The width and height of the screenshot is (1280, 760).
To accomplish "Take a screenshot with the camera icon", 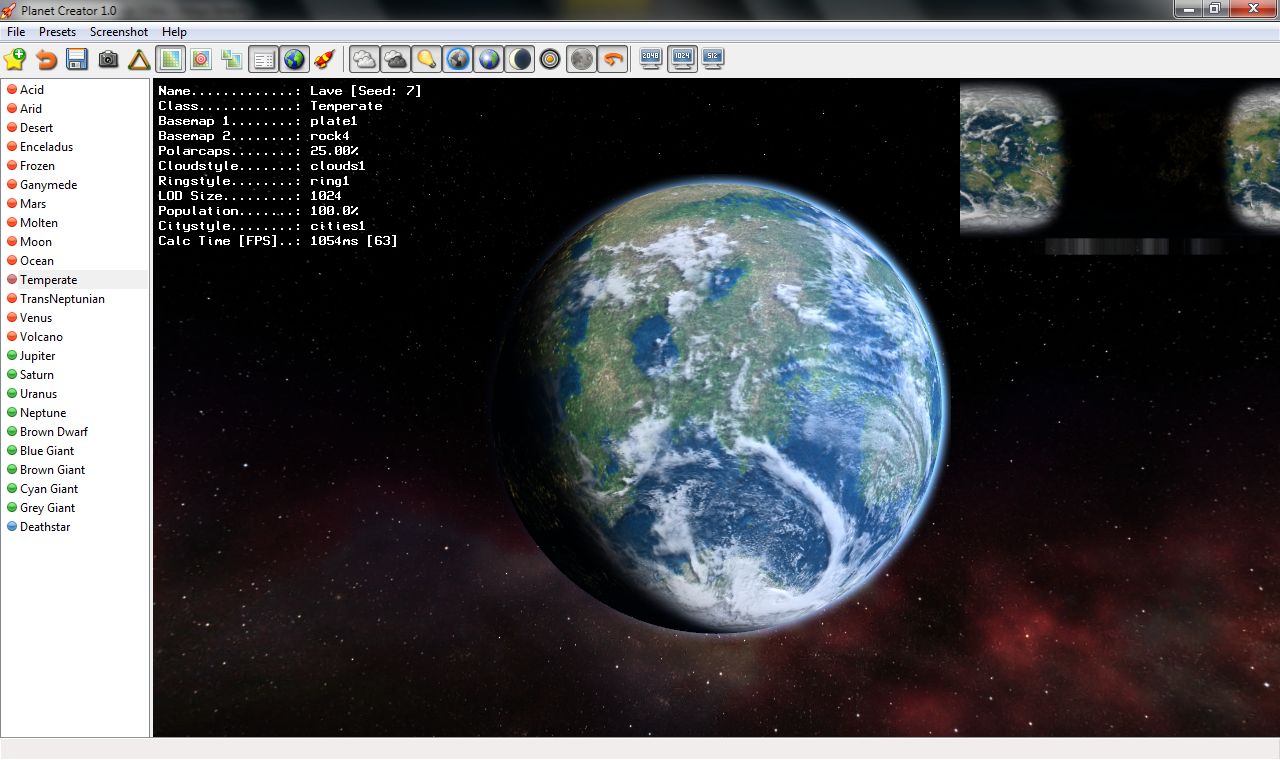I will [108, 60].
